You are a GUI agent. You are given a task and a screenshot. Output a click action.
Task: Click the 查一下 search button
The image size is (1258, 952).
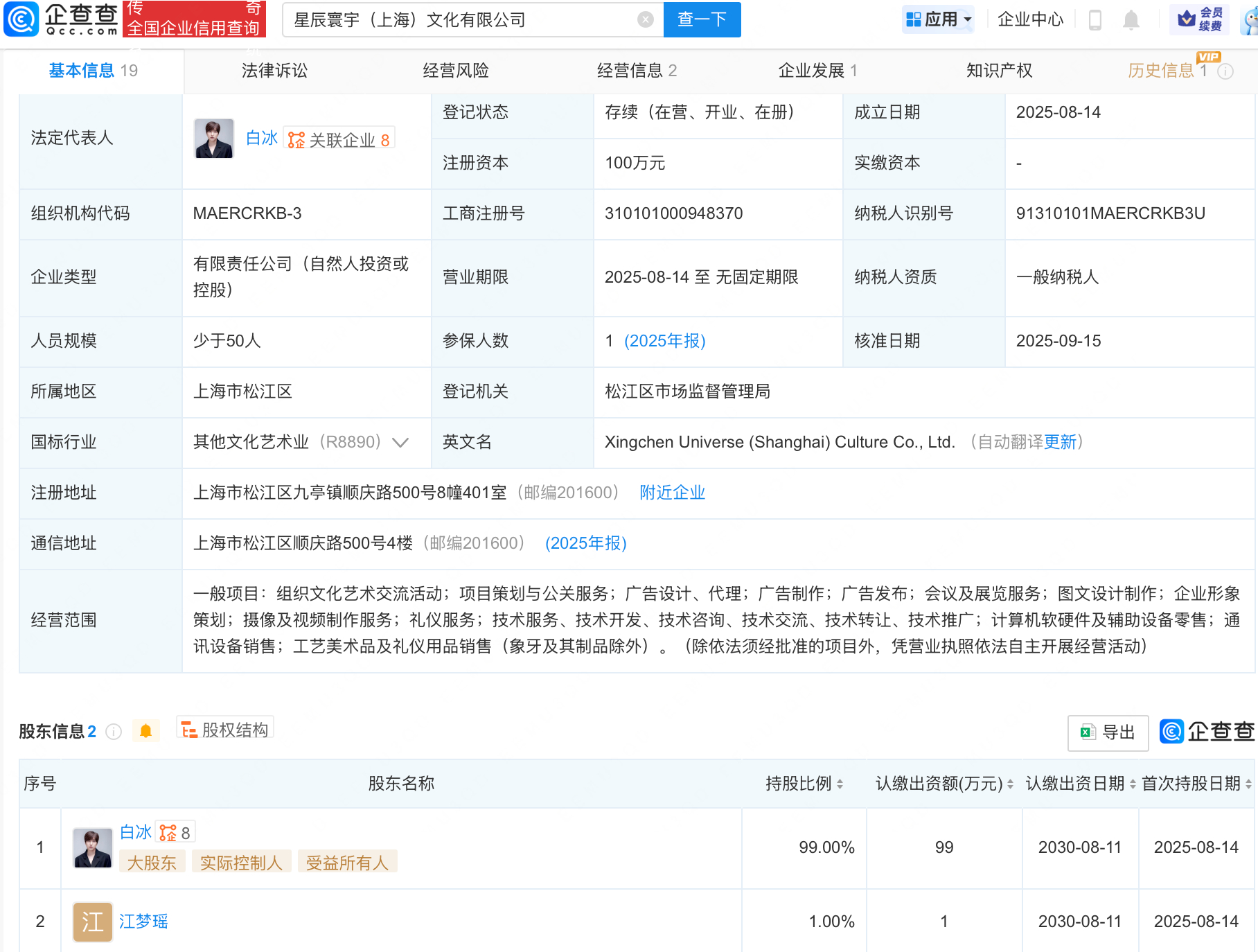pos(701,19)
